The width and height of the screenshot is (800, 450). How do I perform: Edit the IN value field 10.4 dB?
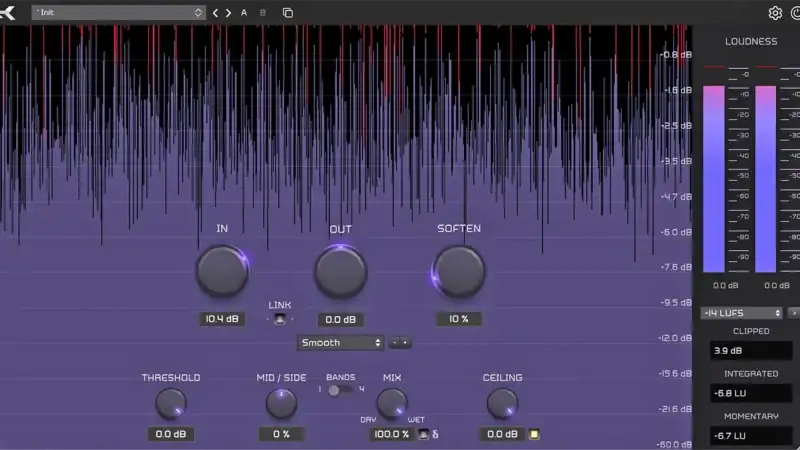(222, 319)
